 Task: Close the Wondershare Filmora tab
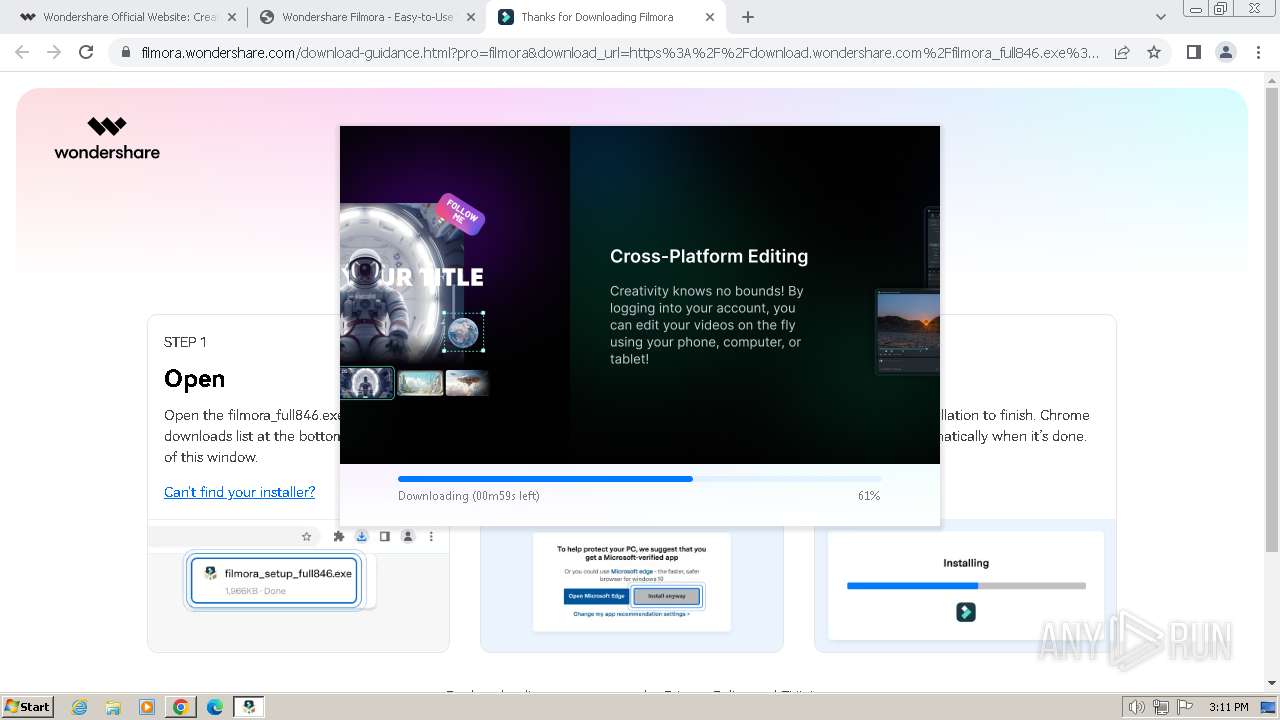click(471, 17)
